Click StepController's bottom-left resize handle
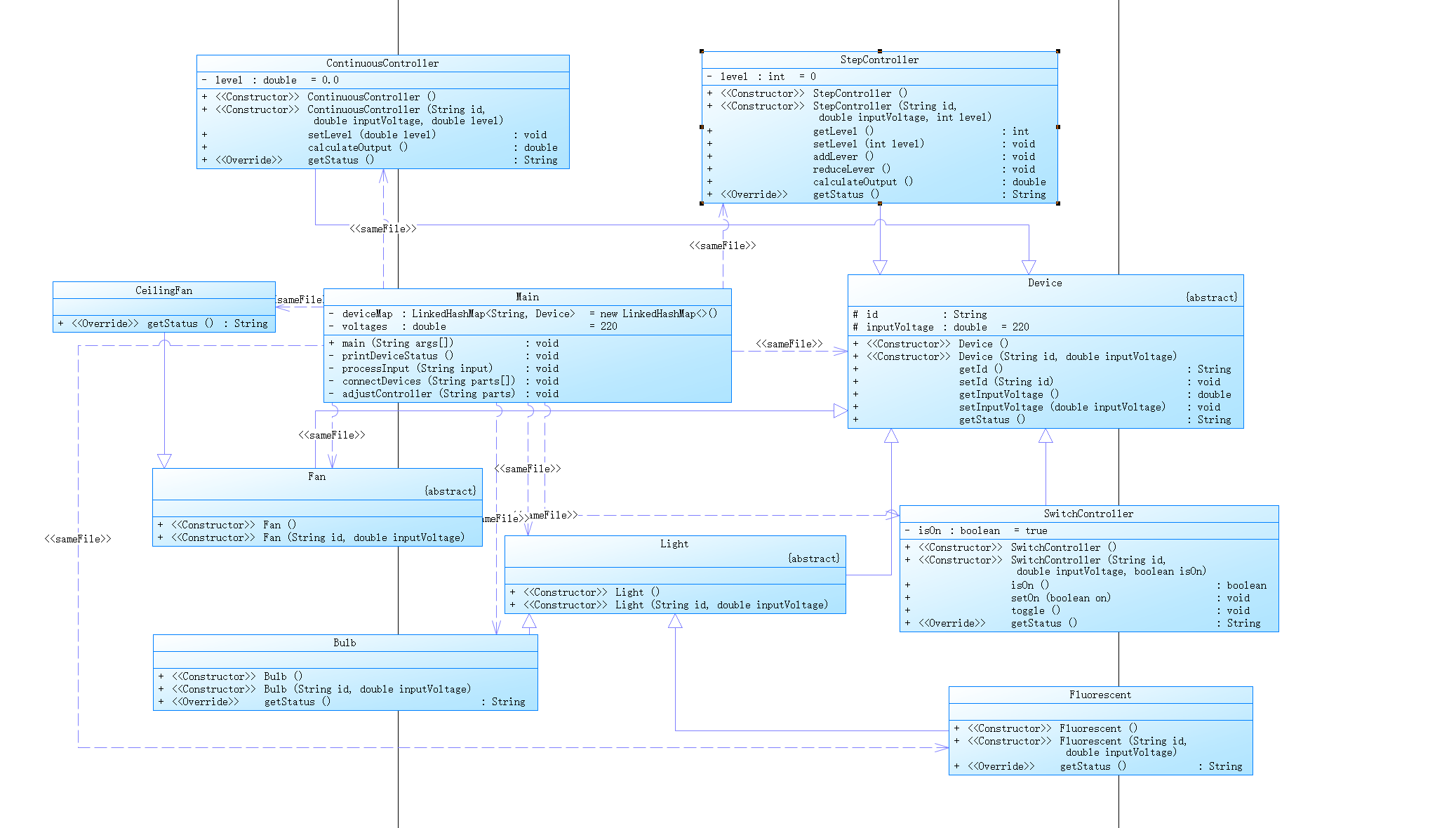The width and height of the screenshot is (1456, 828). pos(702,203)
